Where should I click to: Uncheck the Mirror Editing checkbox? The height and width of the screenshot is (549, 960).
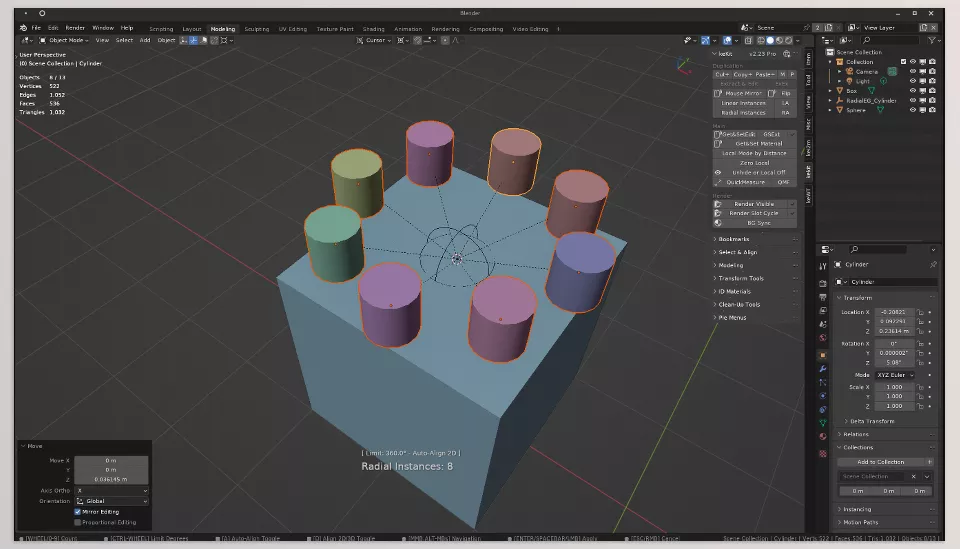pos(78,512)
